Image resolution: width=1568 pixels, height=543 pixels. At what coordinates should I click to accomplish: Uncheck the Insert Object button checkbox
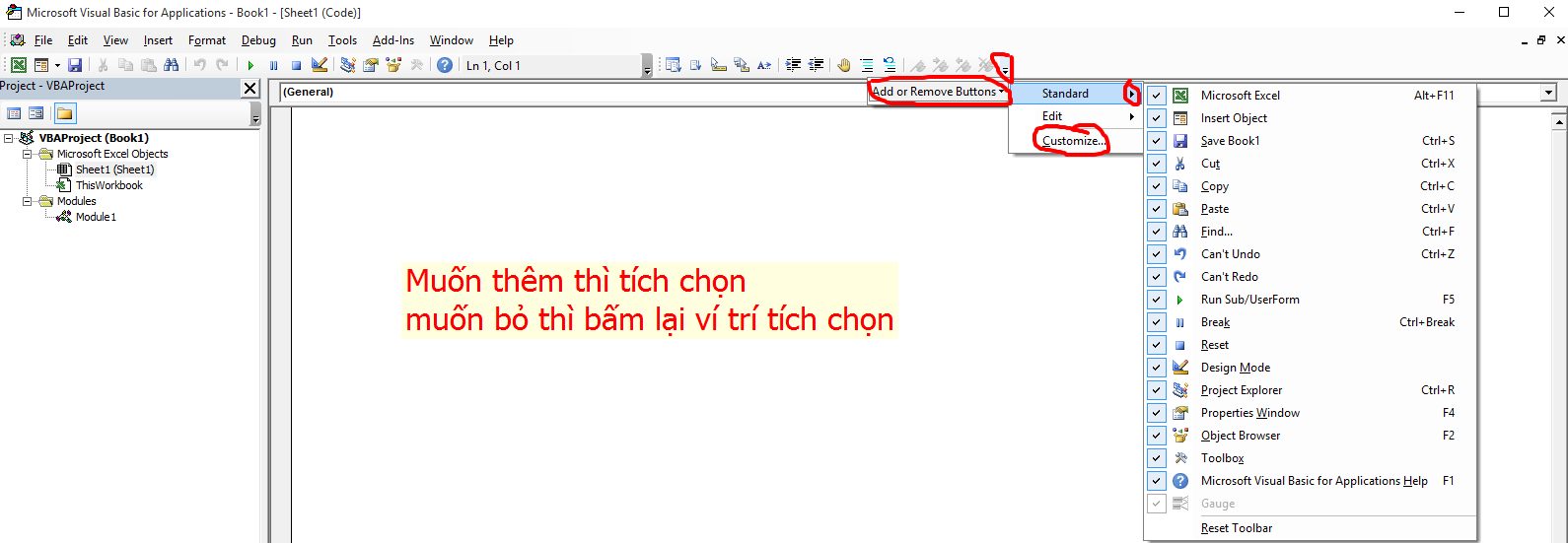(1157, 118)
